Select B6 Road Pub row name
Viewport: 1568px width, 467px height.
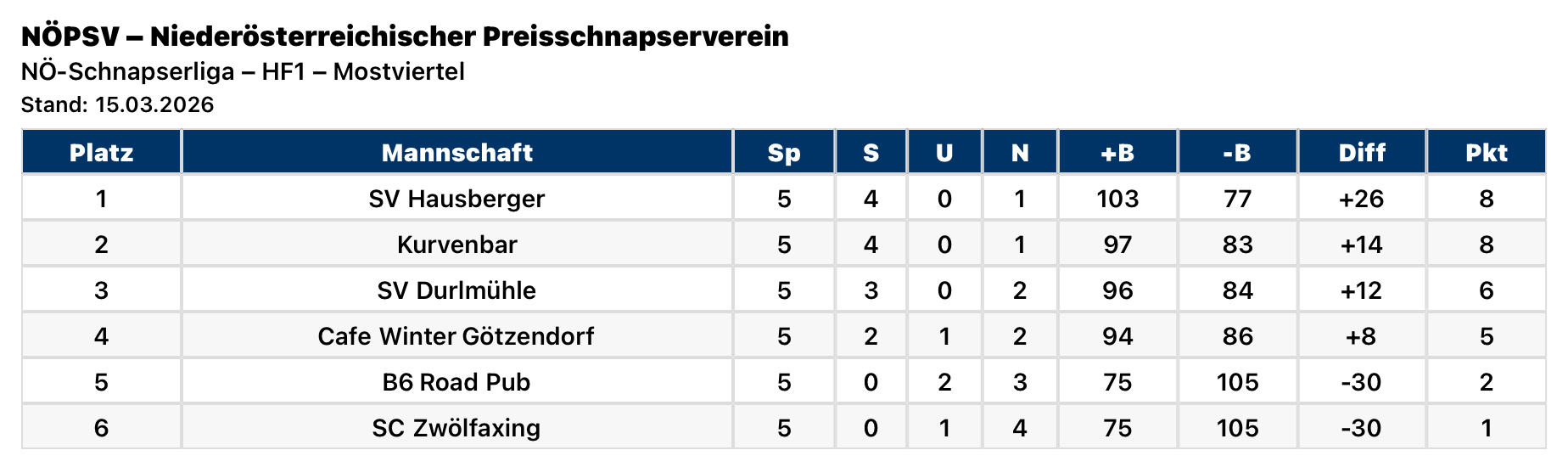tap(456, 382)
